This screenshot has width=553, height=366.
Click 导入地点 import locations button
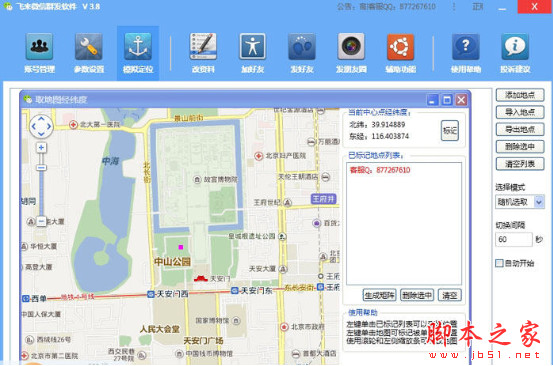click(520, 112)
